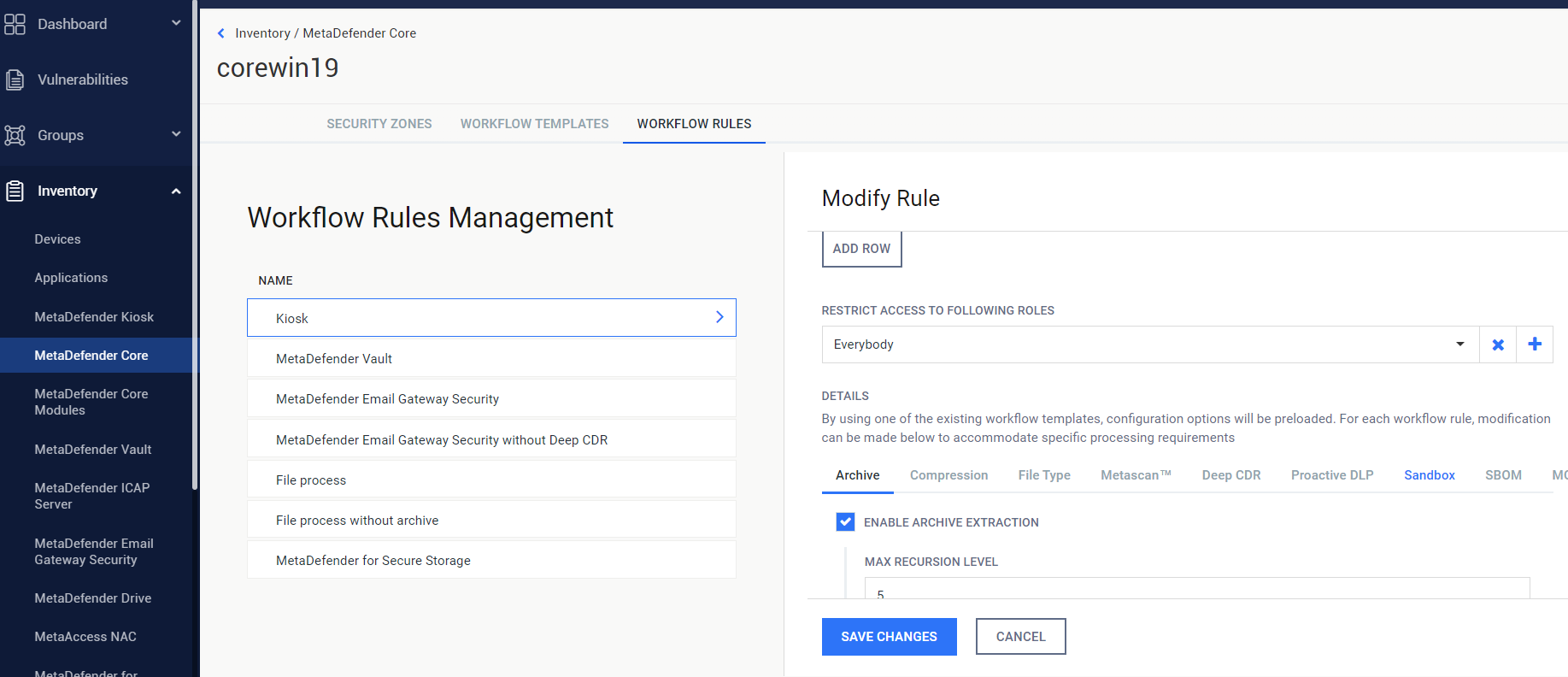Switch to Workflow Templates tab
Screen dimensions: 1568x677
(x=535, y=124)
